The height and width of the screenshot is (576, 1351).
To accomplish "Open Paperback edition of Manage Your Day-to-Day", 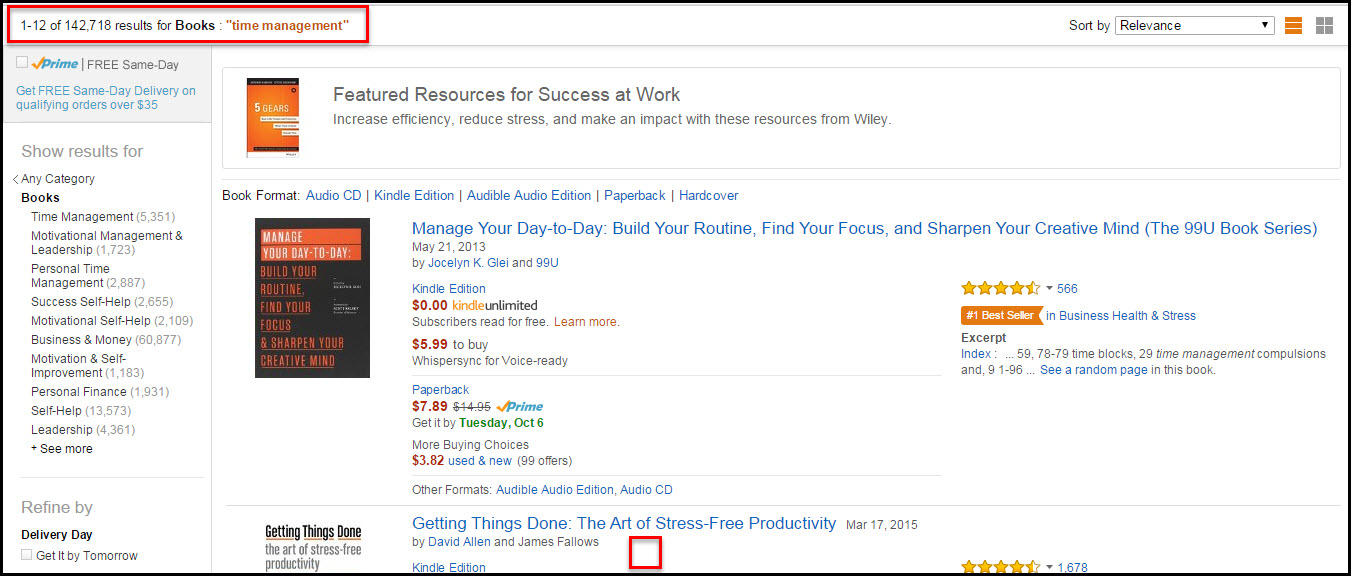I will coord(440,390).
